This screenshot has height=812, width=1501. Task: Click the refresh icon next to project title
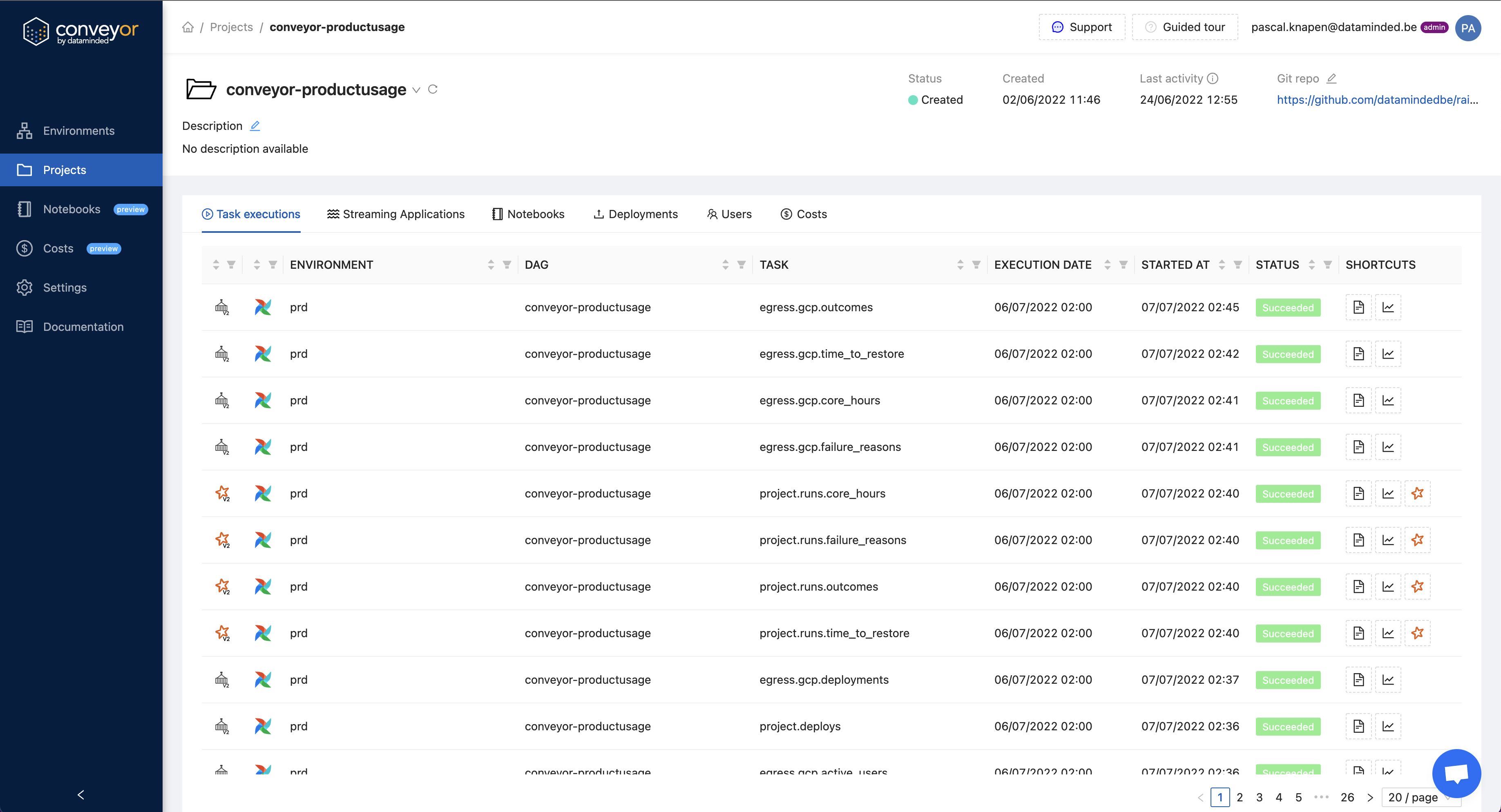[x=432, y=89]
